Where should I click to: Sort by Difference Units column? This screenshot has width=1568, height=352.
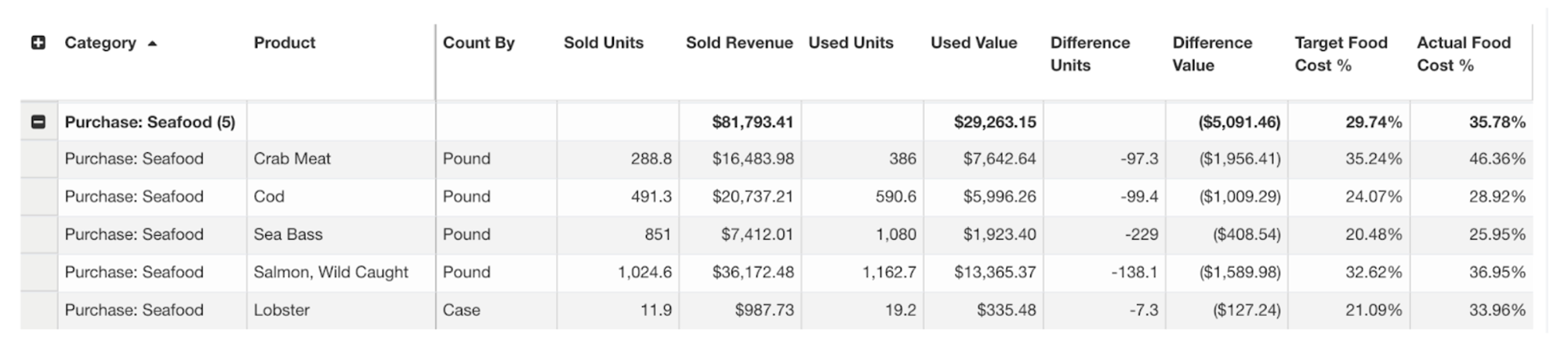click(x=1090, y=53)
